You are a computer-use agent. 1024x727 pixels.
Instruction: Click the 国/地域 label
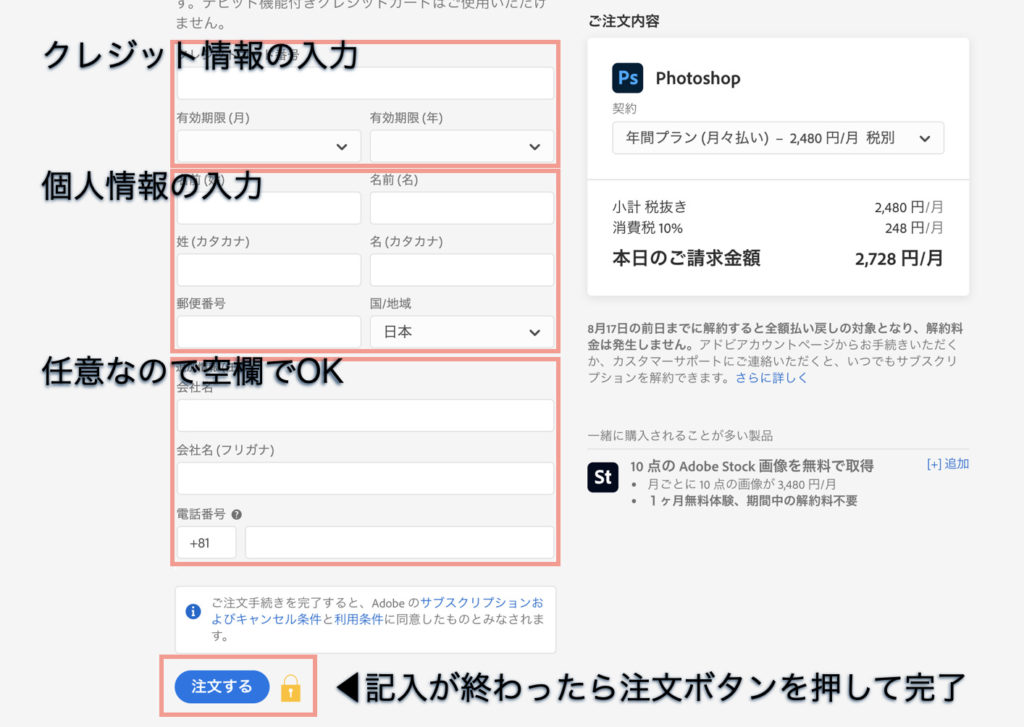pos(391,304)
